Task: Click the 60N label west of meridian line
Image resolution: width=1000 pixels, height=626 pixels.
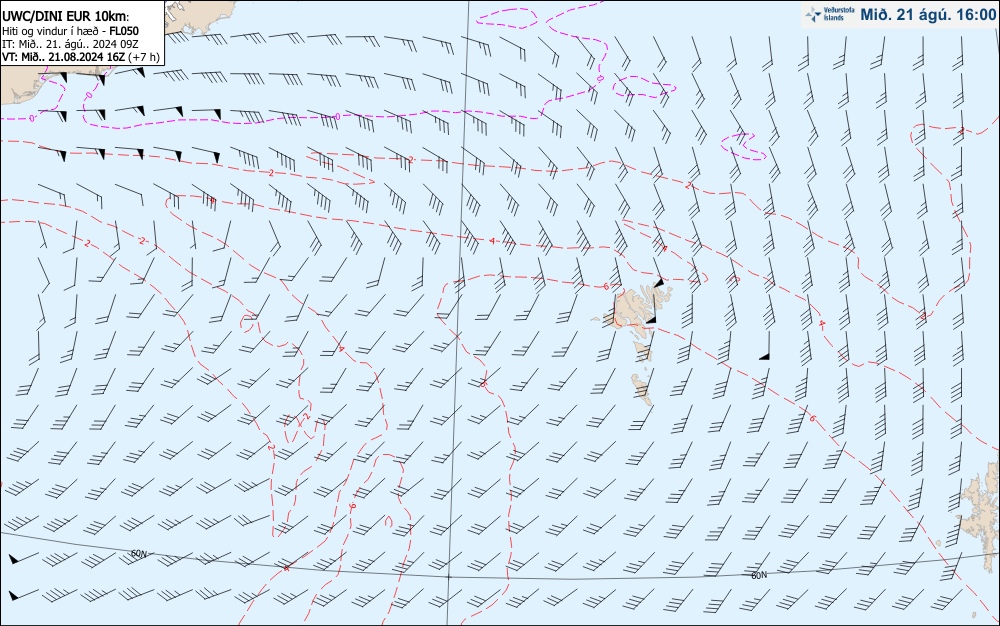Action: pyautogui.click(x=138, y=554)
